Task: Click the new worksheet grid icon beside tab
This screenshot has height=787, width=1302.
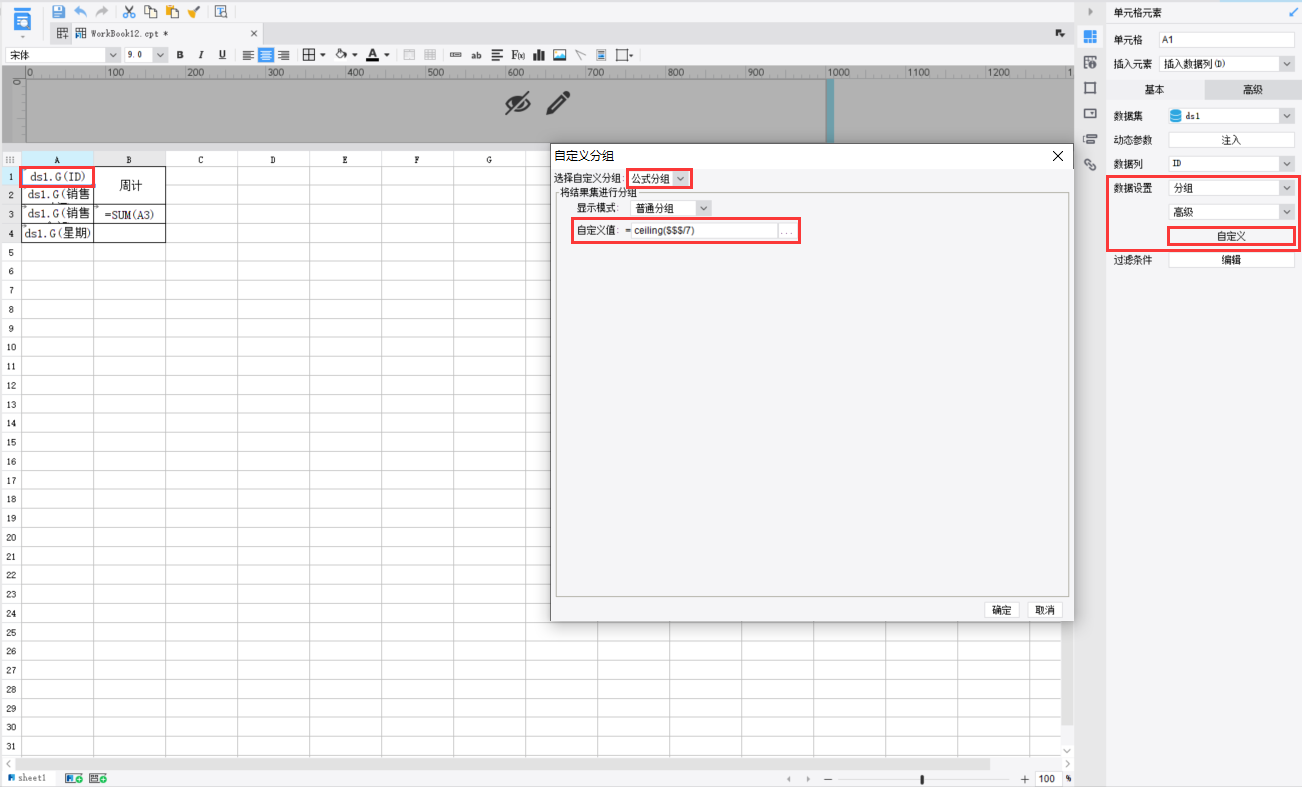Action: pos(63,33)
